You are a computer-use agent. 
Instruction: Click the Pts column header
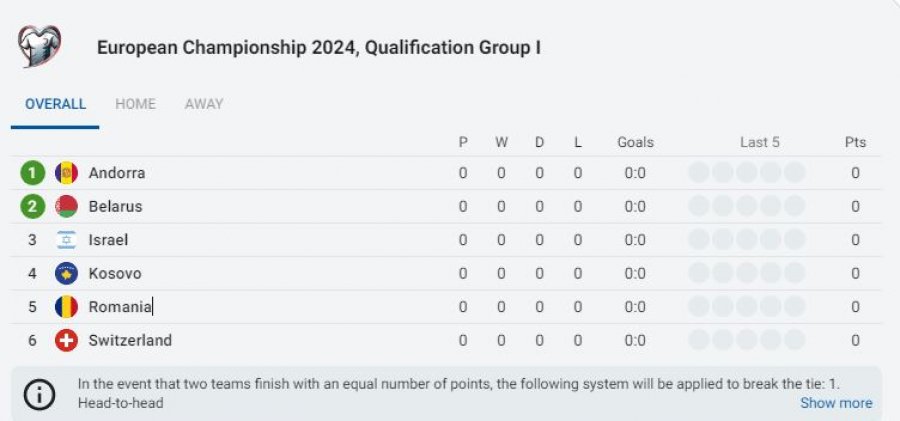[x=855, y=142]
